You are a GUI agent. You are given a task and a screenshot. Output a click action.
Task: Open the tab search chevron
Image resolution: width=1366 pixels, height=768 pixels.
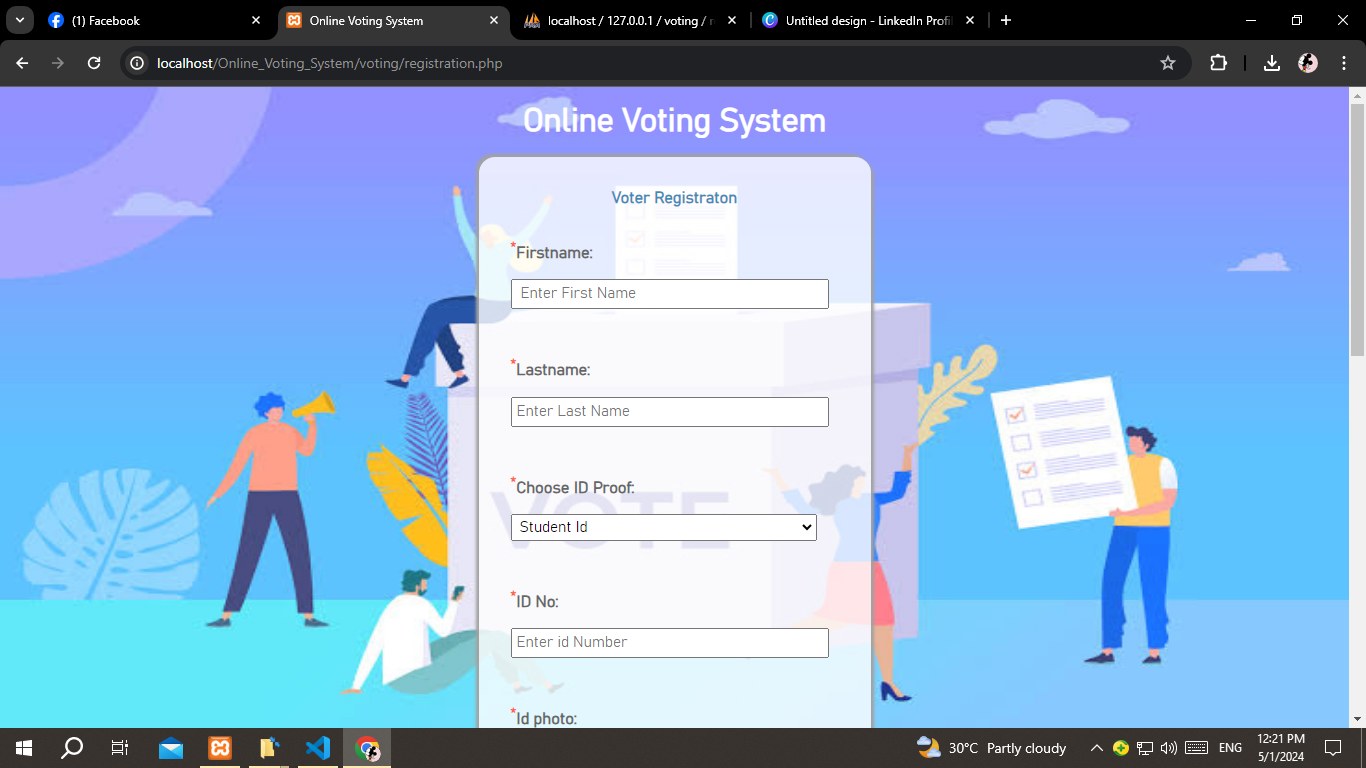click(x=18, y=20)
